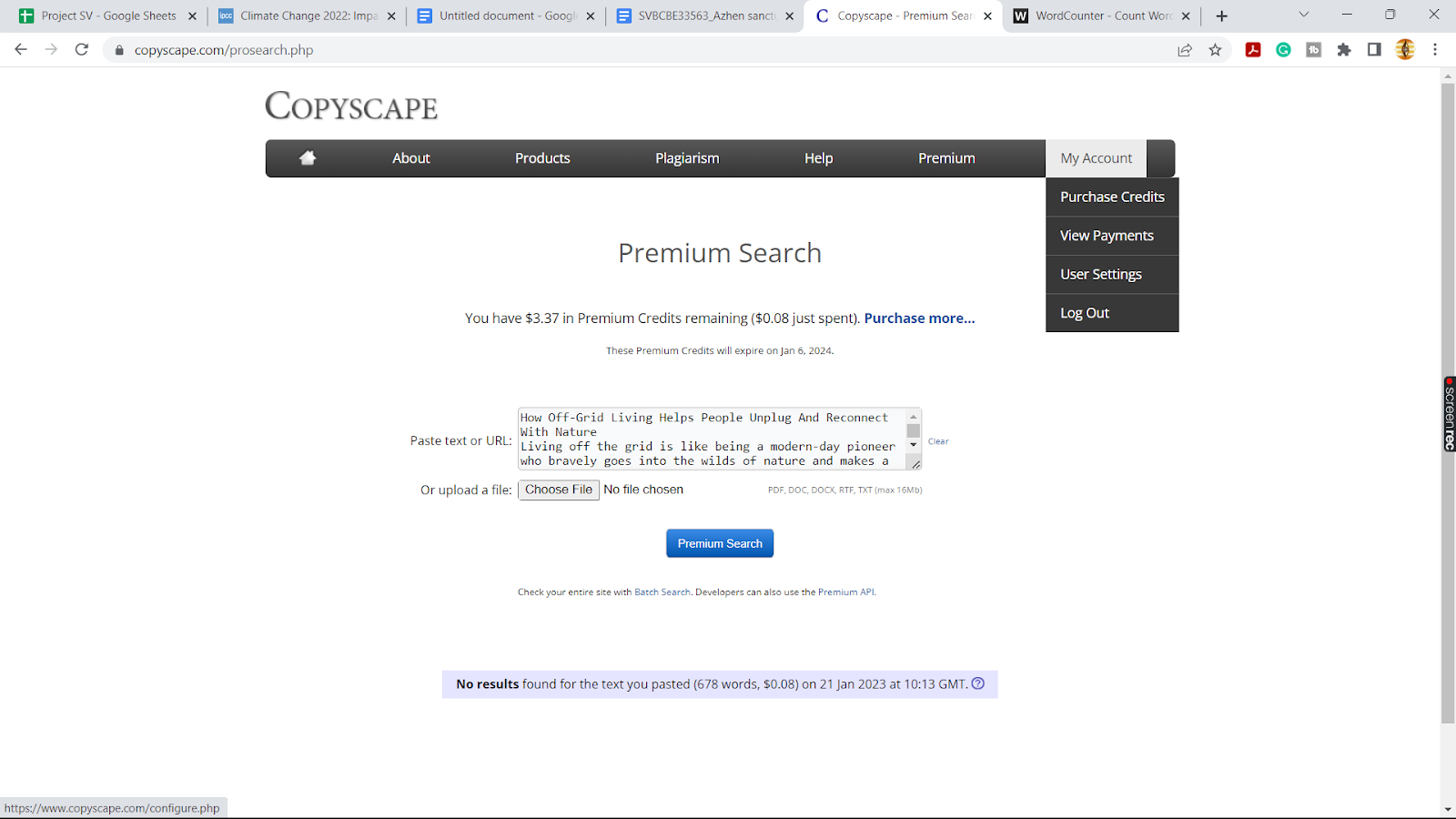Open the Extensions puzzle piece menu
Image resolution: width=1456 pixels, height=819 pixels.
1344,50
